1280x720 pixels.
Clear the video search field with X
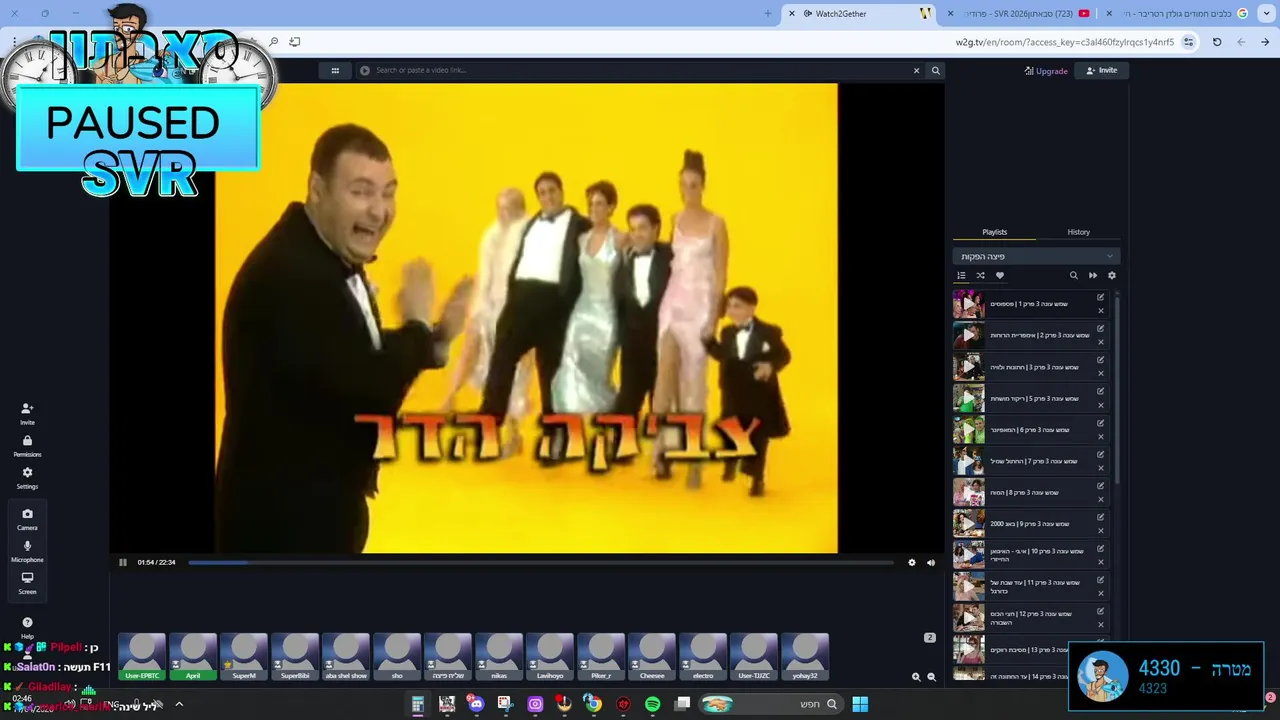[916, 70]
